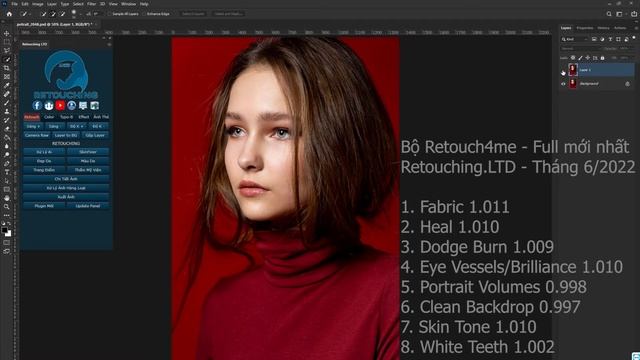Toggle lock position in Layers panel

coord(588,58)
